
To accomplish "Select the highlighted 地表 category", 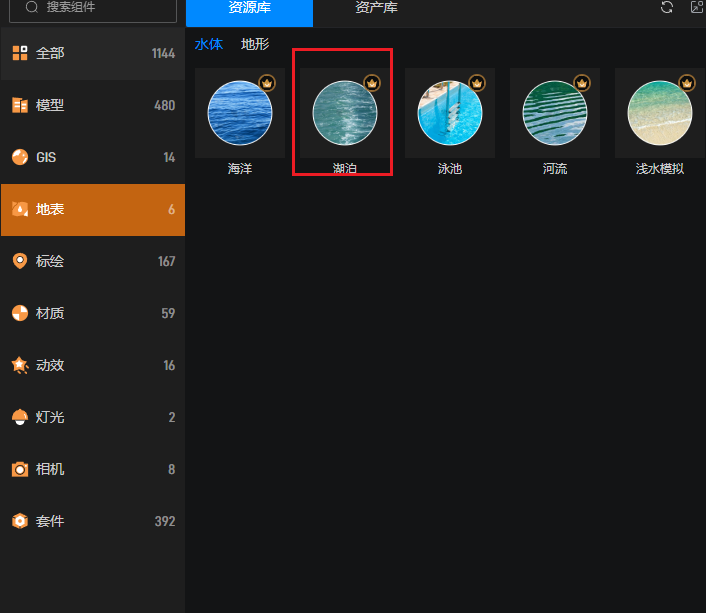I will pyautogui.click(x=92, y=209).
